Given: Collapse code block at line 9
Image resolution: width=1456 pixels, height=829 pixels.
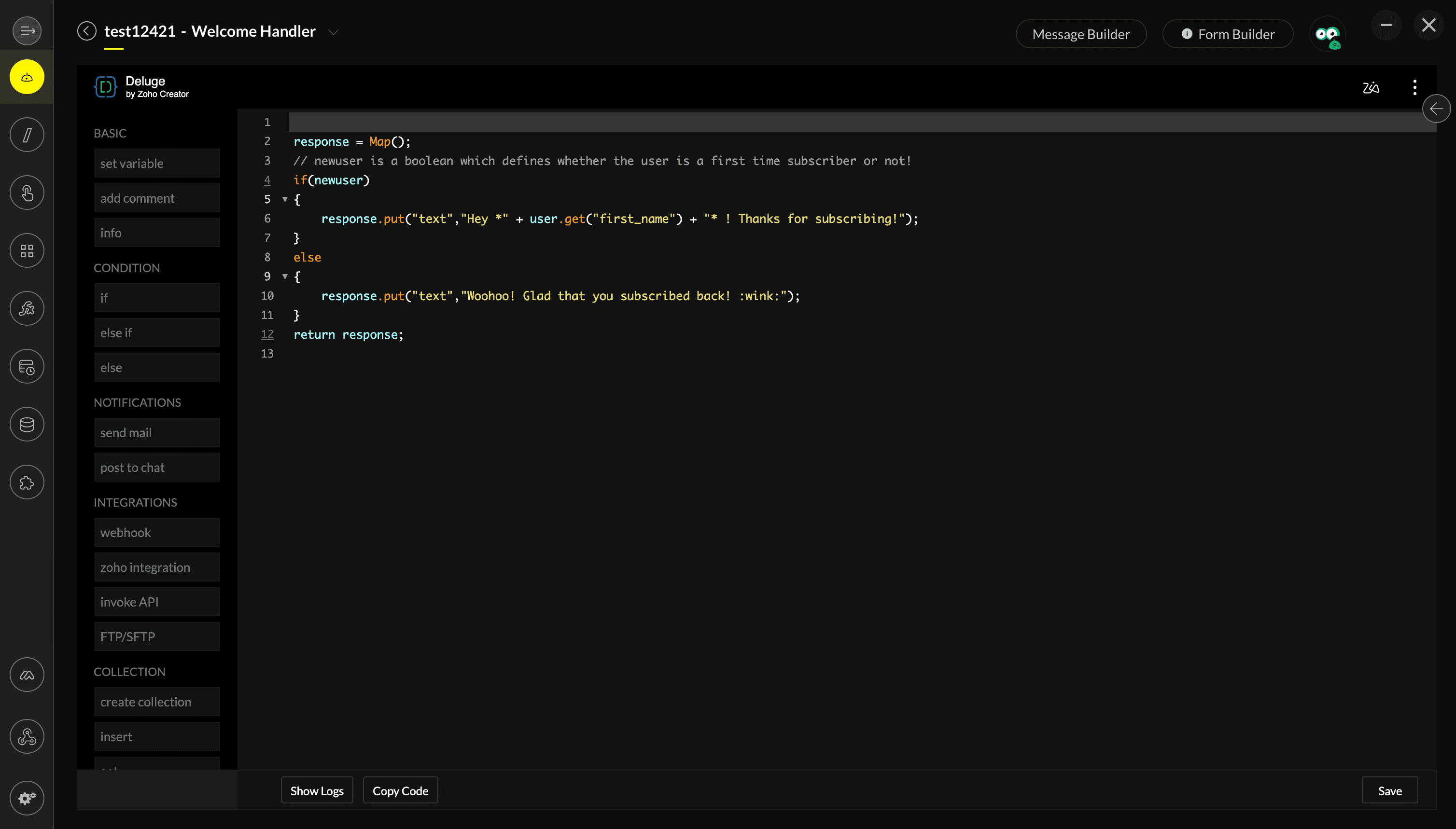Looking at the screenshot, I should [285, 276].
